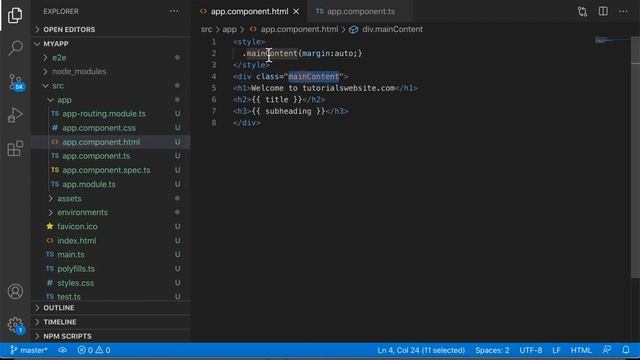Click app breadcrumb segment
Viewport: 640px width, 360px height.
point(229,29)
